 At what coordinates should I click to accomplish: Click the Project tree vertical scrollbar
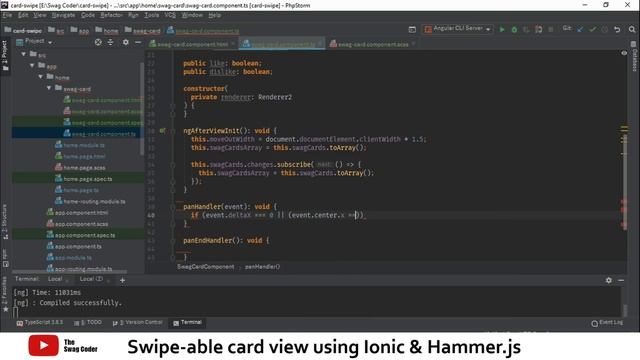click(142, 108)
